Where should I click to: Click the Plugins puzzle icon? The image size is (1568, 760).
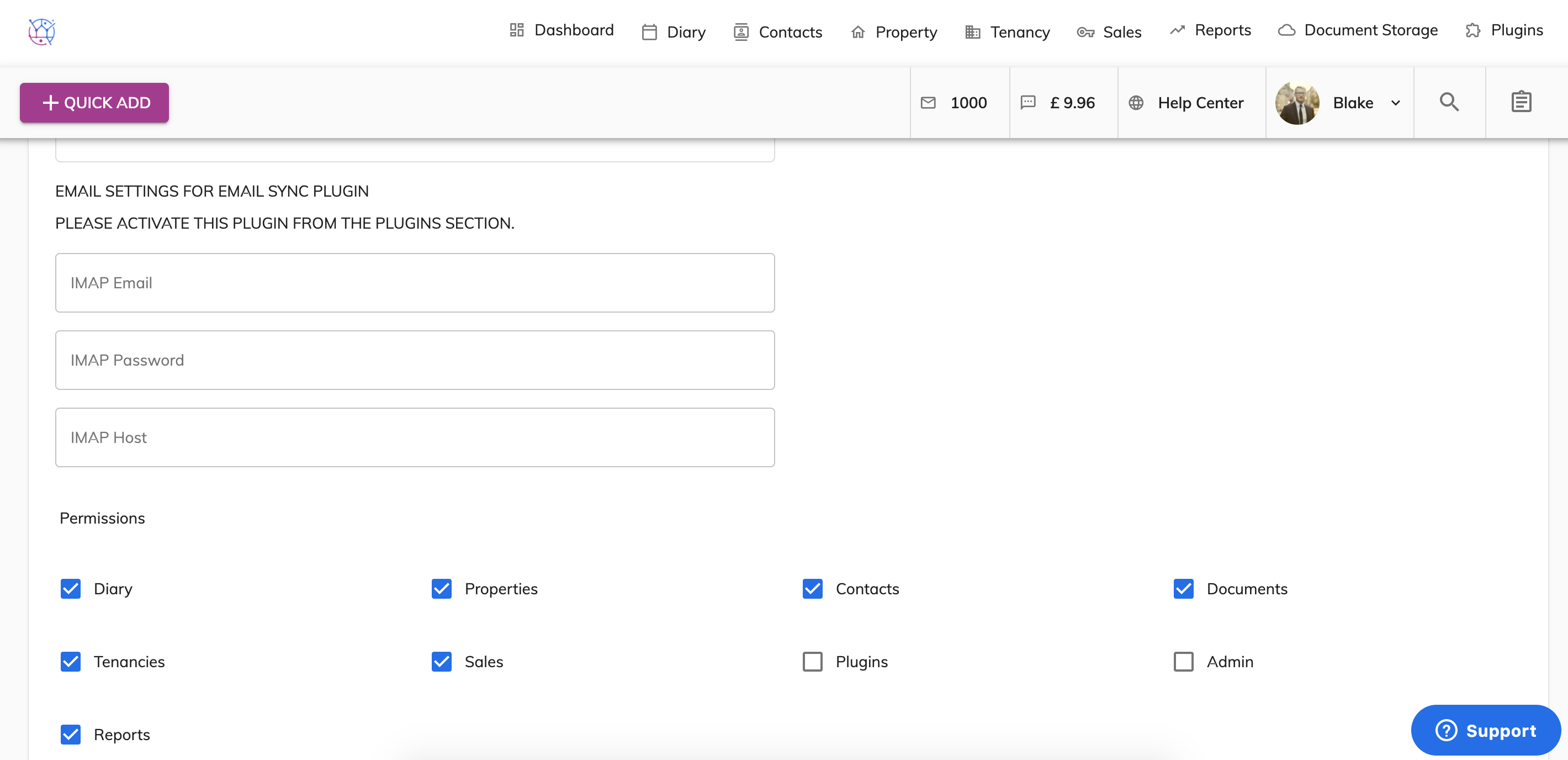[1472, 30]
